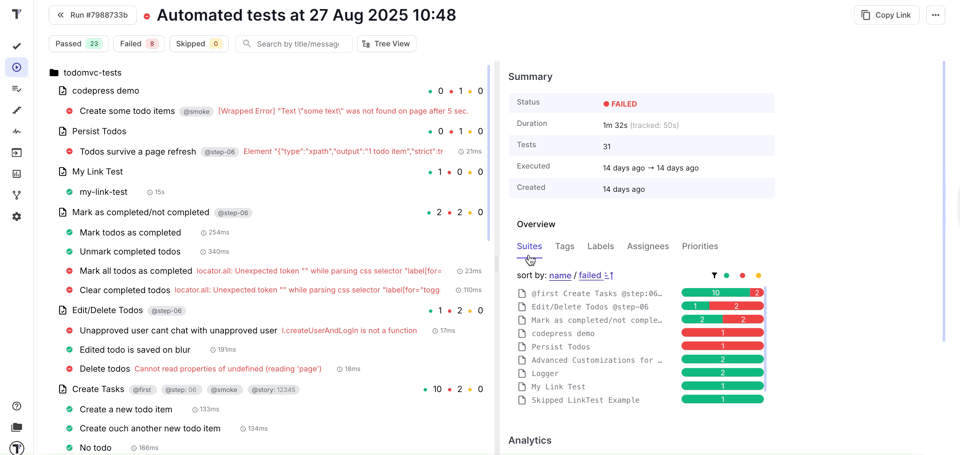Open the Analytics chart icon in sidebar

click(x=16, y=174)
